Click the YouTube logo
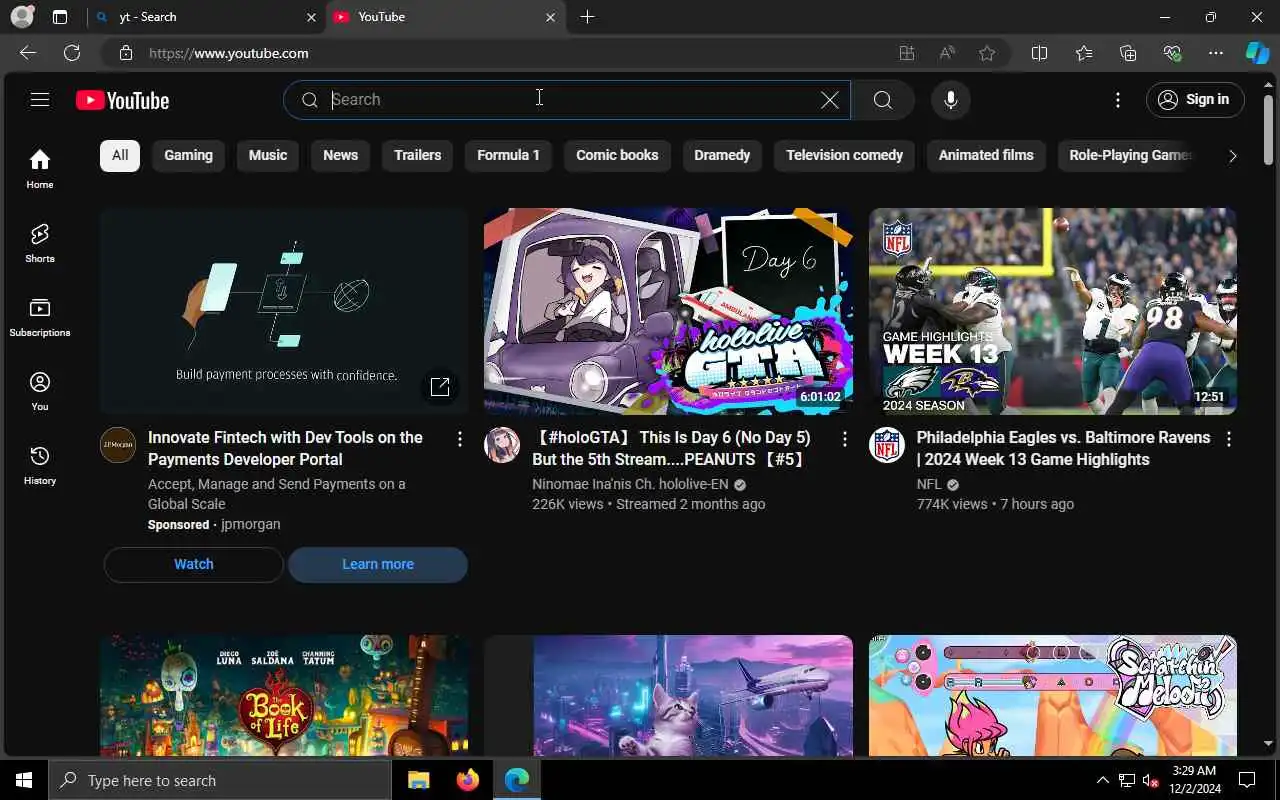This screenshot has height=800, width=1280. pos(122,100)
